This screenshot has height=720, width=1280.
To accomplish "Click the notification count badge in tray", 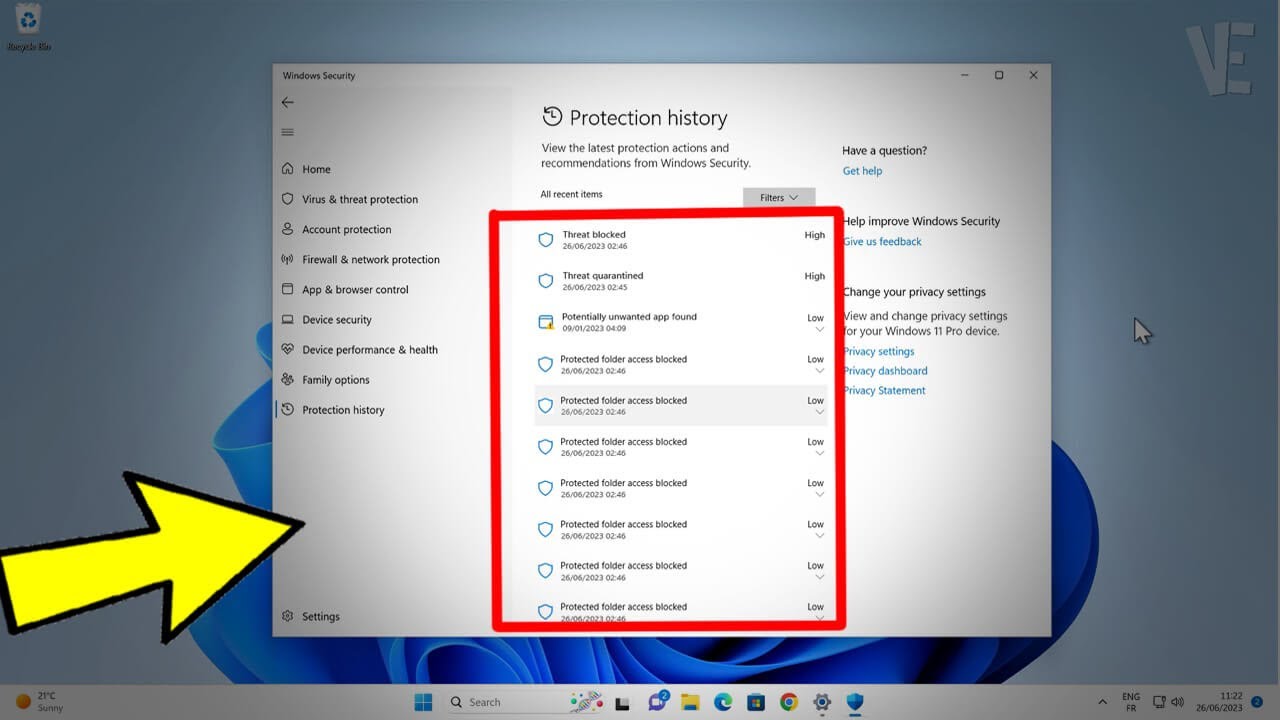I will coord(1257,702).
